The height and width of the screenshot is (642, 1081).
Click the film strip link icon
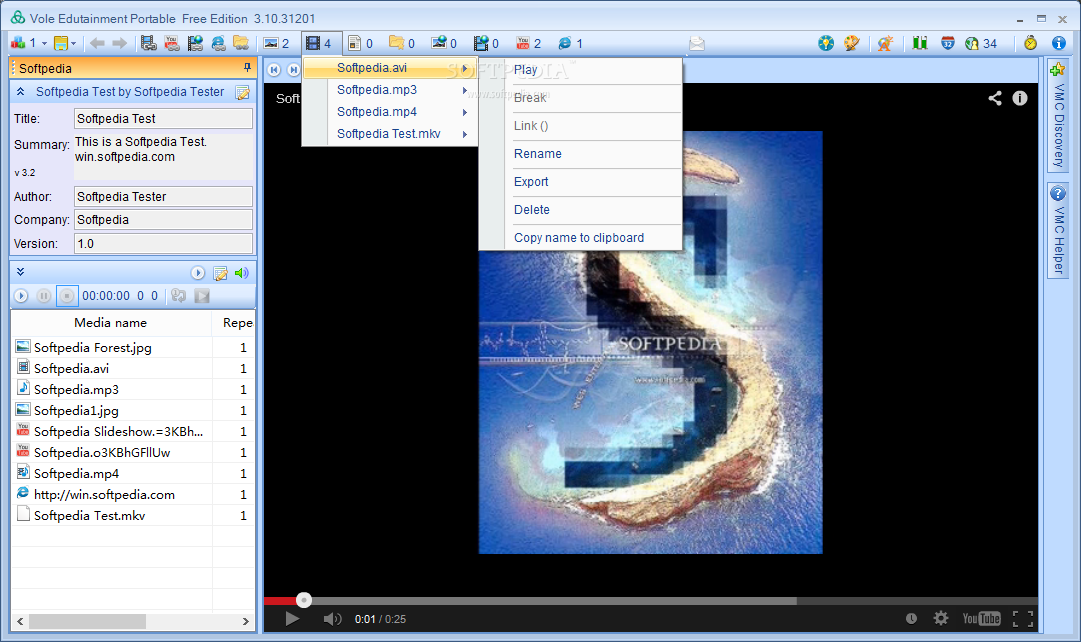pyautogui.click(x=148, y=43)
